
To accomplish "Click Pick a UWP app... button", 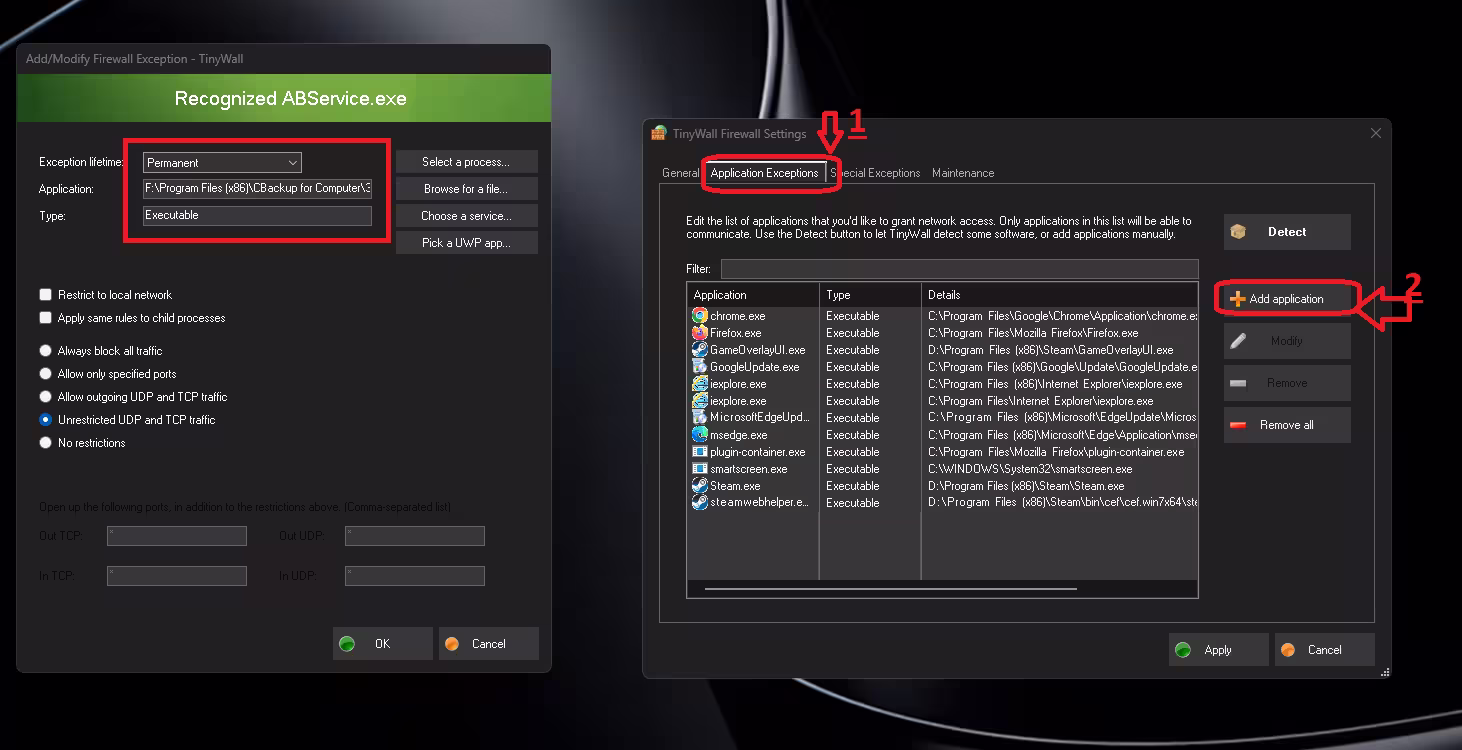I will (x=466, y=243).
